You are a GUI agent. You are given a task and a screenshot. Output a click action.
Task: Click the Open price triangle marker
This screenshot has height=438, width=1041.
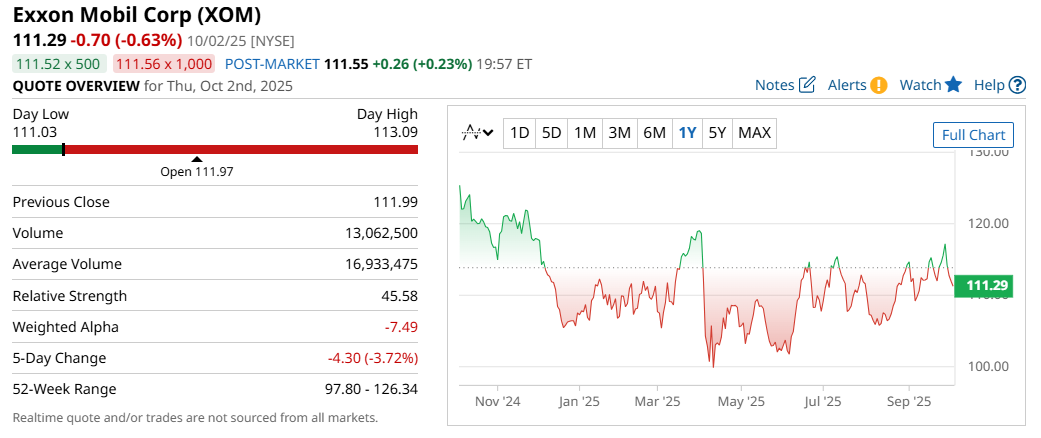coord(197,159)
